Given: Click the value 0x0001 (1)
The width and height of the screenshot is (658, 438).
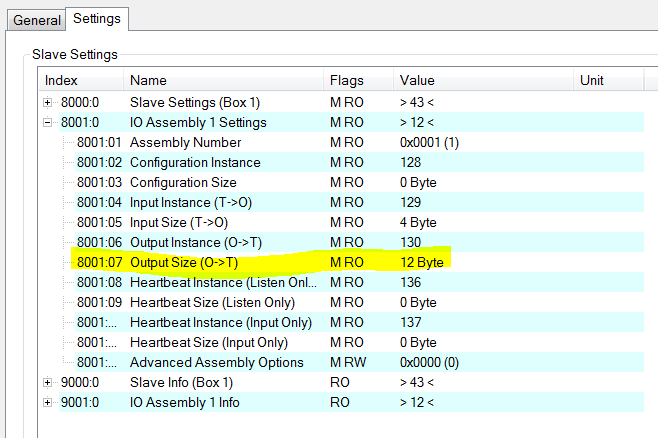Looking at the screenshot, I should point(429,143).
